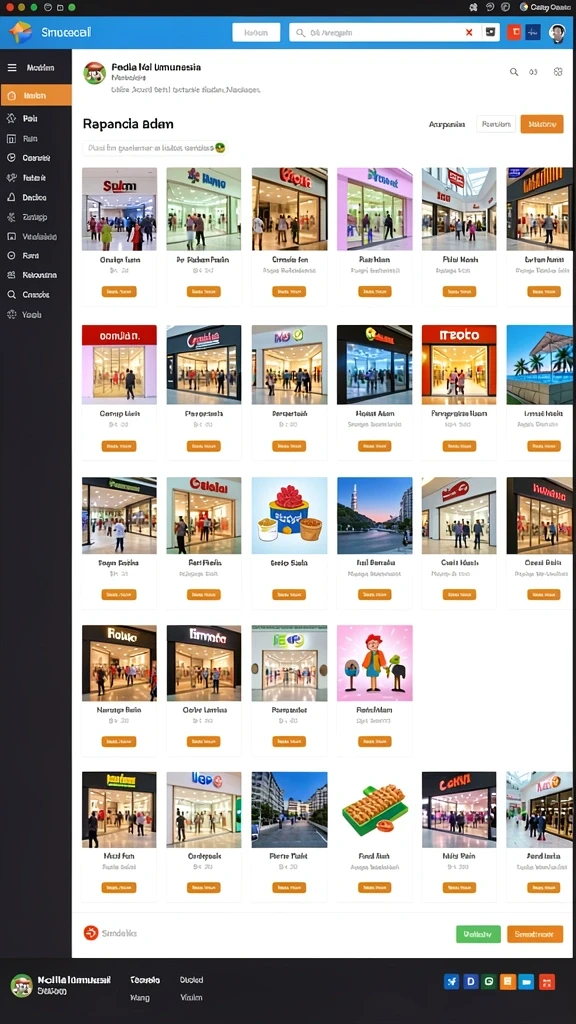Click orange button under the pool resort card

pyautogui.click(x=543, y=446)
